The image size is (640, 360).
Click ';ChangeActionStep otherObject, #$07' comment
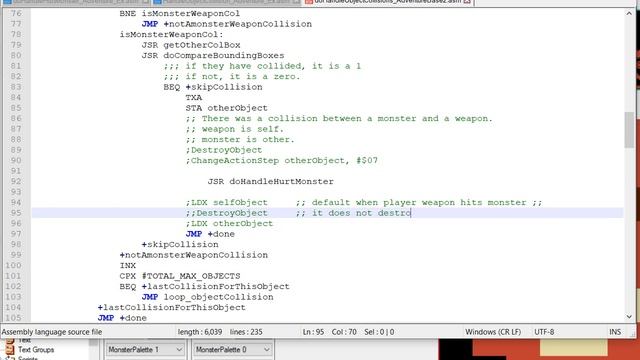(x=282, y=160)
